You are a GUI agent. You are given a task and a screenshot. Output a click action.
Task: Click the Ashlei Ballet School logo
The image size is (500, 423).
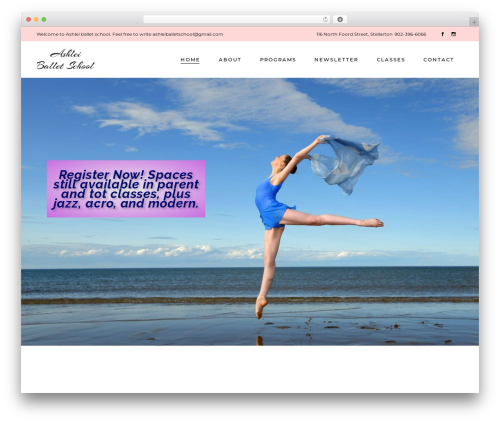tap(65, 60)
